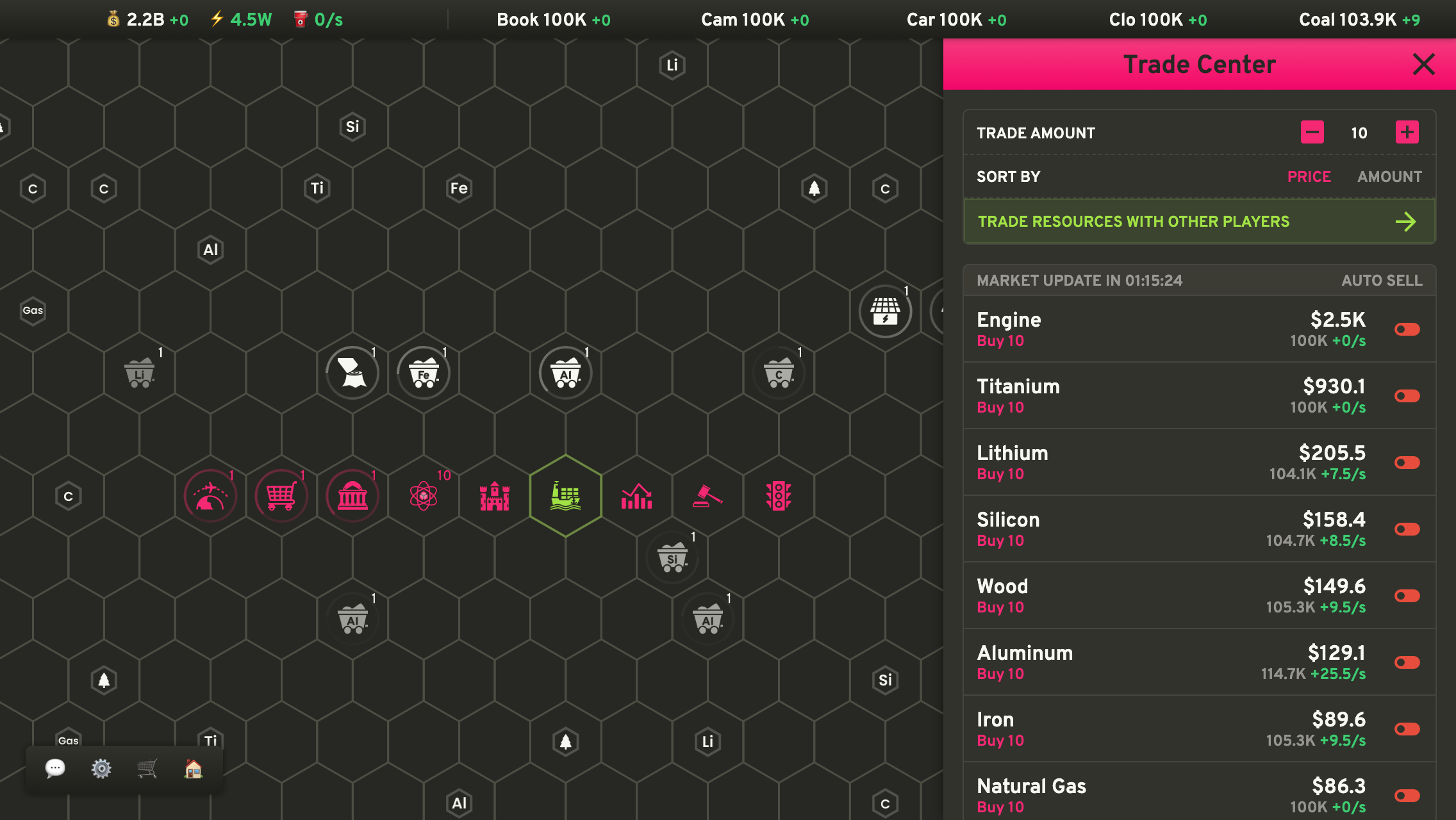Toggle Aluminum auto sell switch
The image size is (1456, 820).
point(1407,662)
